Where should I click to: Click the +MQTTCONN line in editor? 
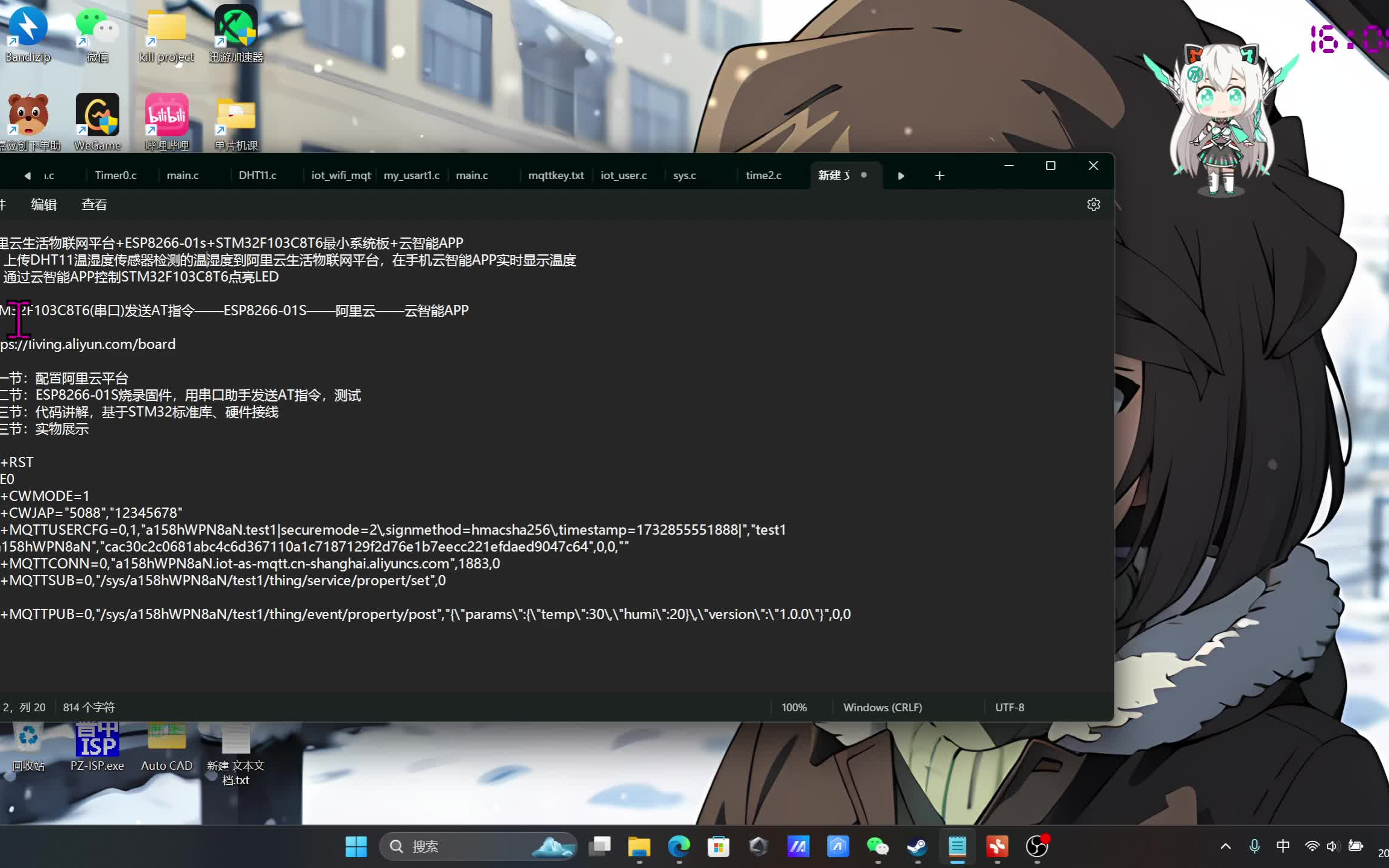tap(250, 564)
